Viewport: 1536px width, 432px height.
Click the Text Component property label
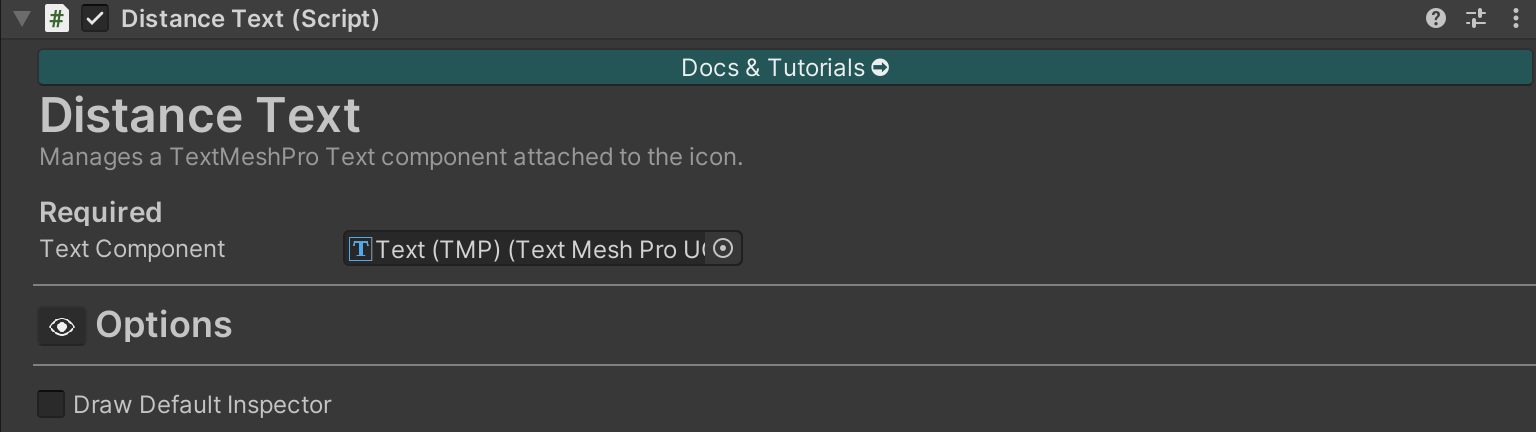point(132,248)
